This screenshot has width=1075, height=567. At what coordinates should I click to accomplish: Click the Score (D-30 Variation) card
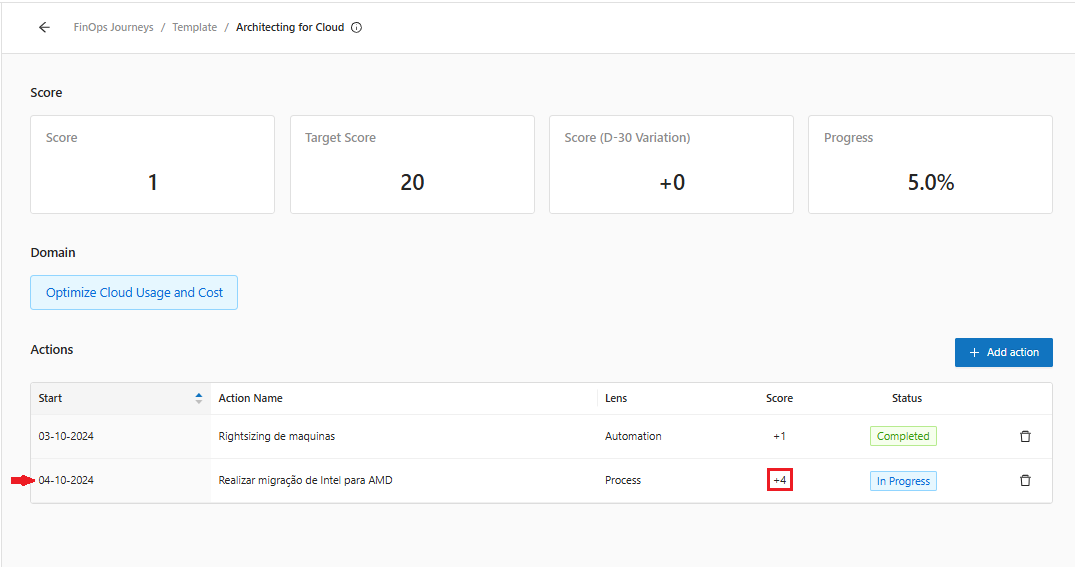pos(671,165)
